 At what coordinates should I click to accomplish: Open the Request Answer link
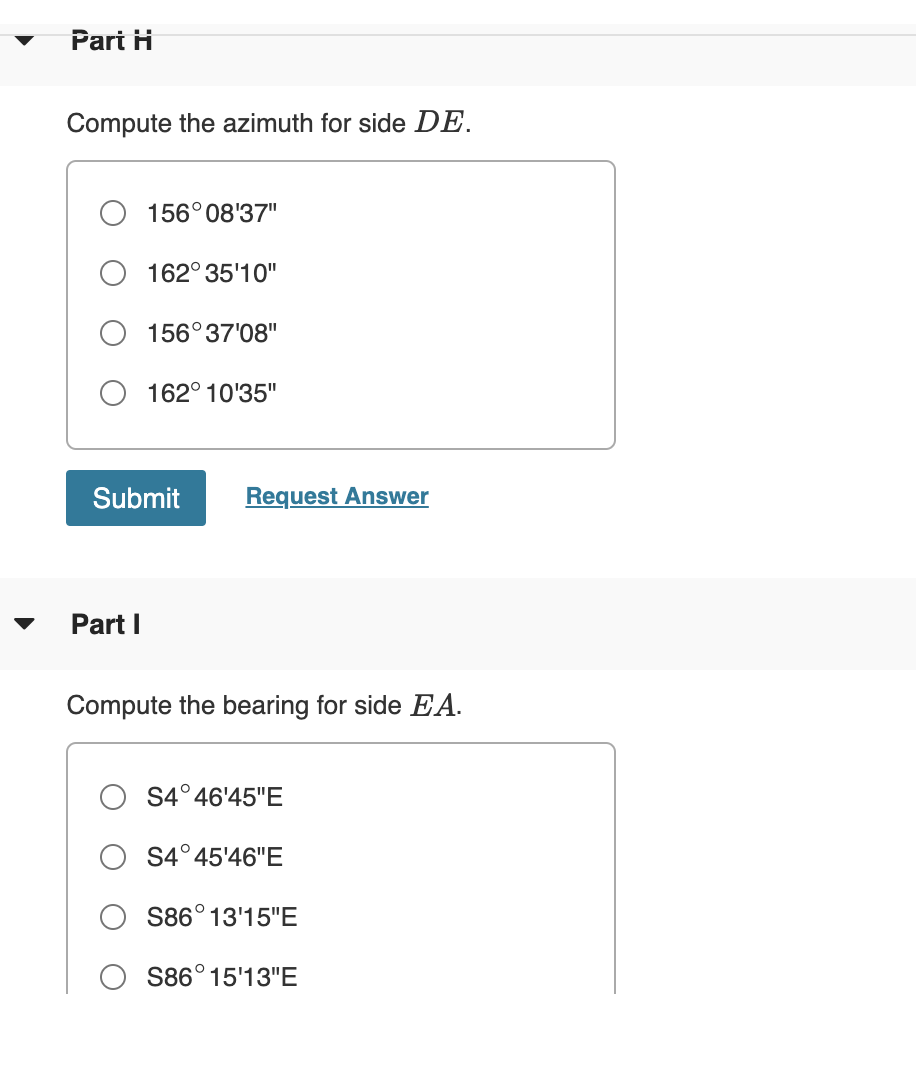click(336, 496)
